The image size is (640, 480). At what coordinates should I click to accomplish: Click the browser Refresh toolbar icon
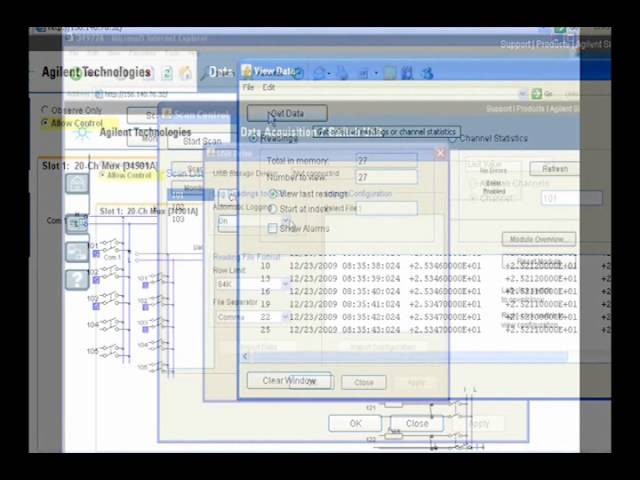[x=166, y=73]
